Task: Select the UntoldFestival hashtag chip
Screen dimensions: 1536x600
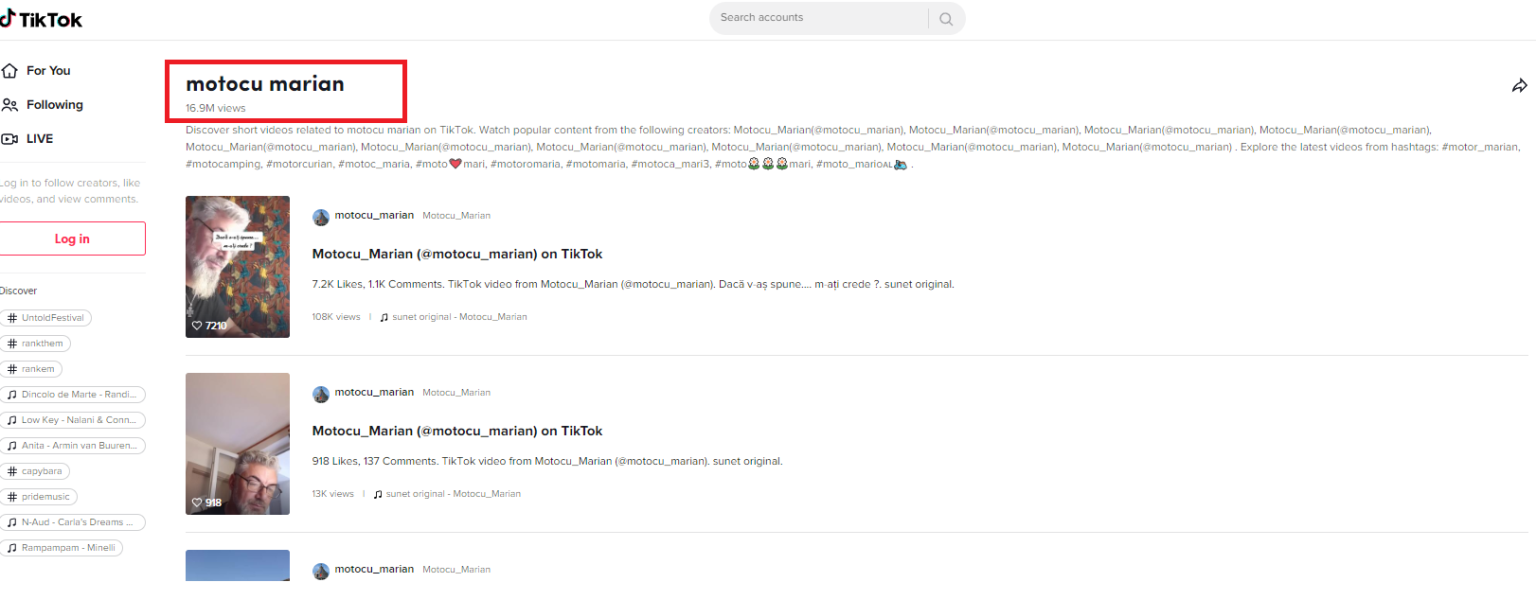Action: click(46, 318)
